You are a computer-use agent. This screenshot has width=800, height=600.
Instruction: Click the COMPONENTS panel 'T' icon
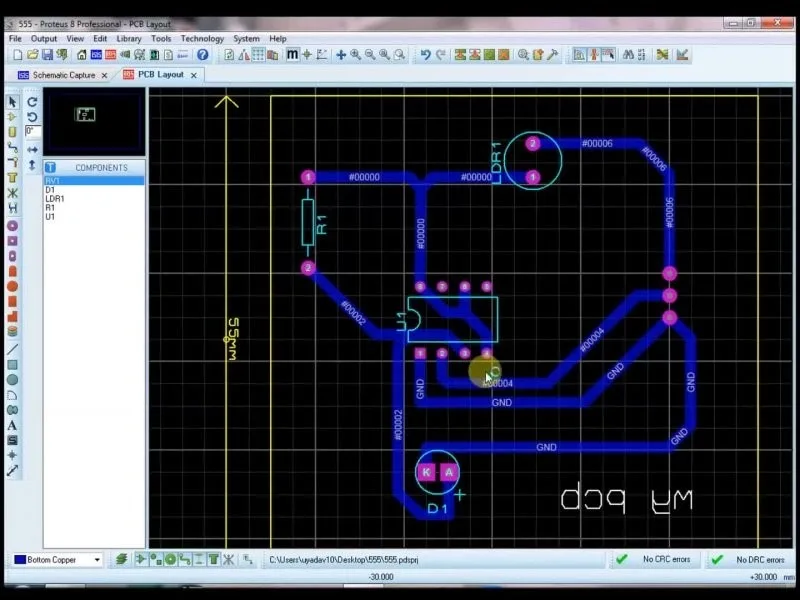(x=50, y=167)
